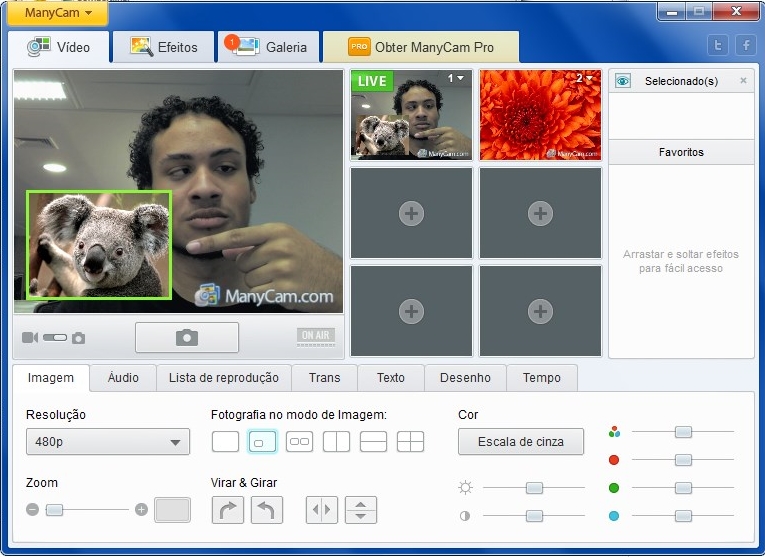The width and height of the screenshot is (765, 557).
Task: Select four-quadrant grid layout
Action: point(410,442)
